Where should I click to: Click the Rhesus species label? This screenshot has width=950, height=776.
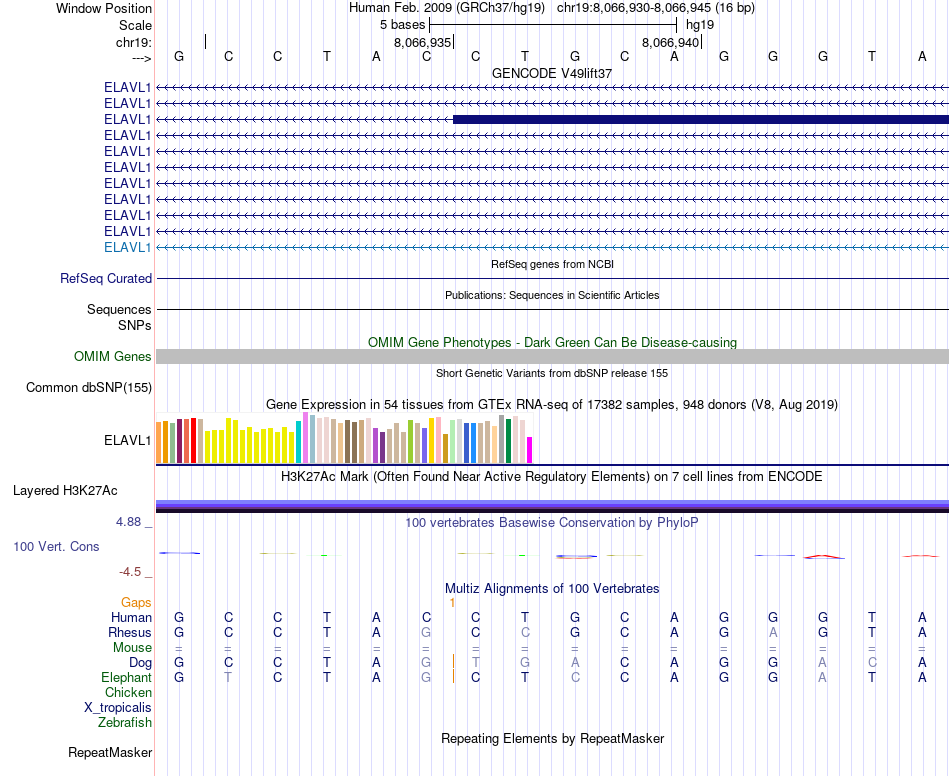coord(130,632)
